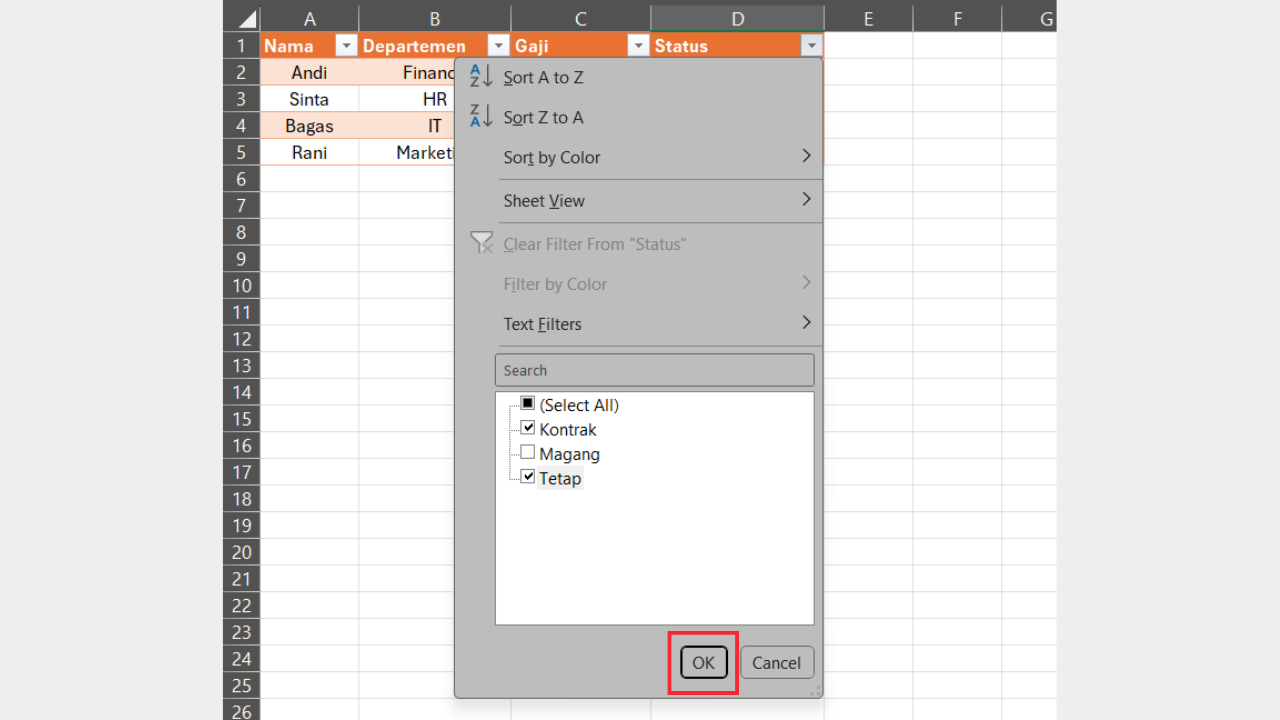Screen dimensions: 1280x720
Task: Cancel the filter dialog
Action: (776, 662)
